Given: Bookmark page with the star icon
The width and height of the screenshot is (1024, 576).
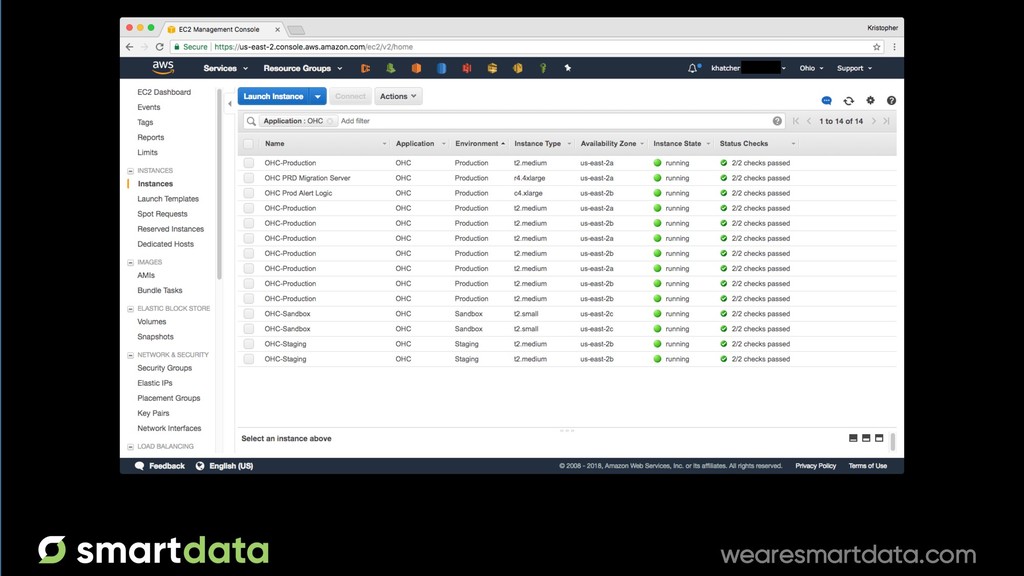Looking at the screenshot, I should [876, 47].
